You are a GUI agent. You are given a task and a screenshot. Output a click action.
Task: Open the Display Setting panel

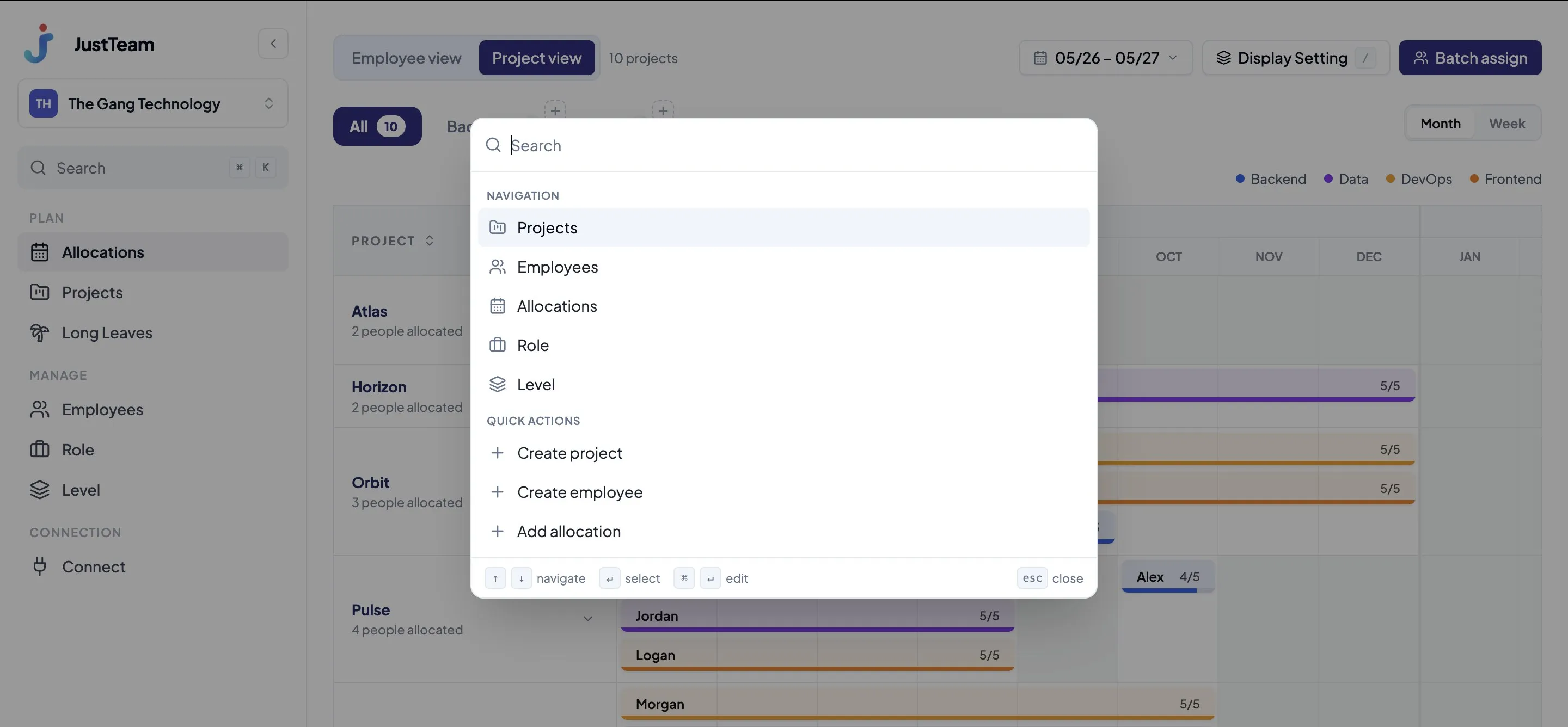(1296, 58)
